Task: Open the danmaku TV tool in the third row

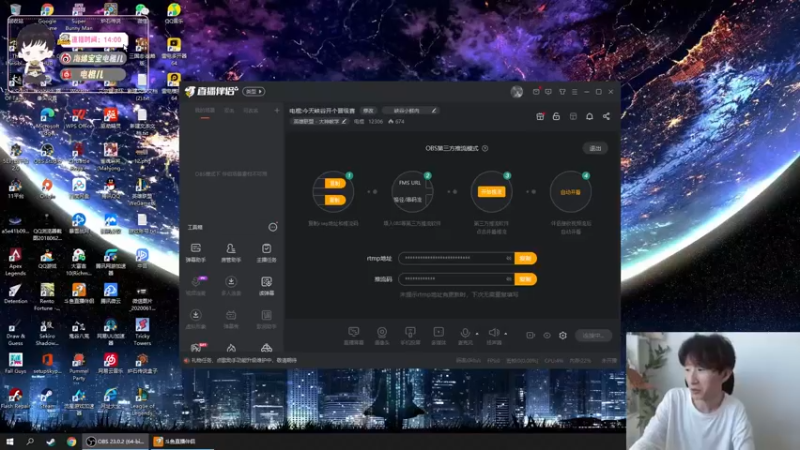Action: point(231,319)
